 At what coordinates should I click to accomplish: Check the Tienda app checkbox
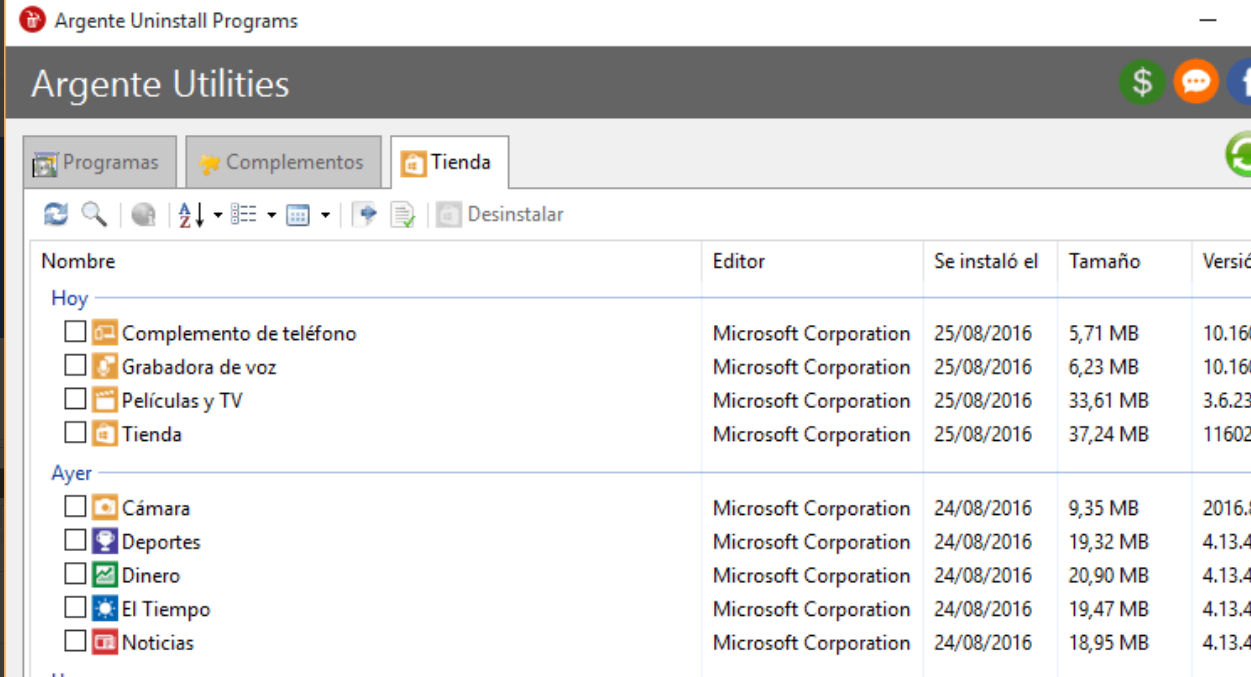[x=75, y=433]
